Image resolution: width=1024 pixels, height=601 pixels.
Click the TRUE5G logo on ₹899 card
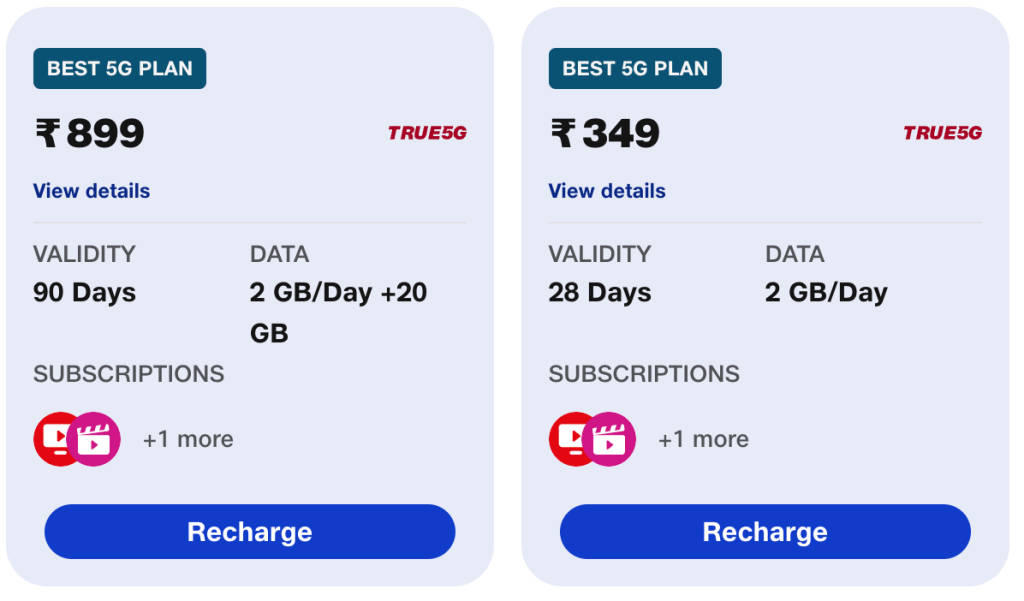(x=428, y=133)
